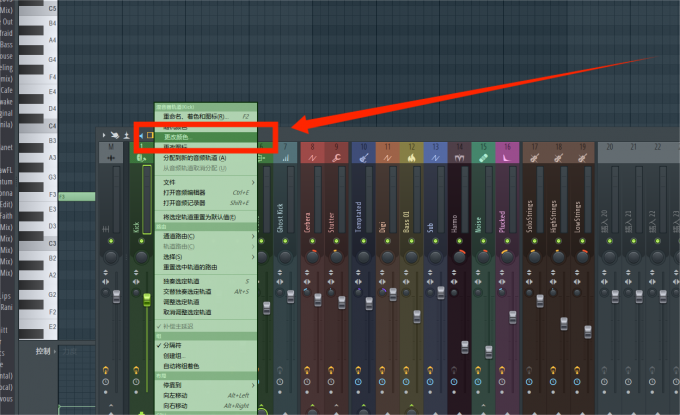Click the stereo separation arrows on Cerbera track
This screenshot has width=680, height=415.
click(307, 281)
